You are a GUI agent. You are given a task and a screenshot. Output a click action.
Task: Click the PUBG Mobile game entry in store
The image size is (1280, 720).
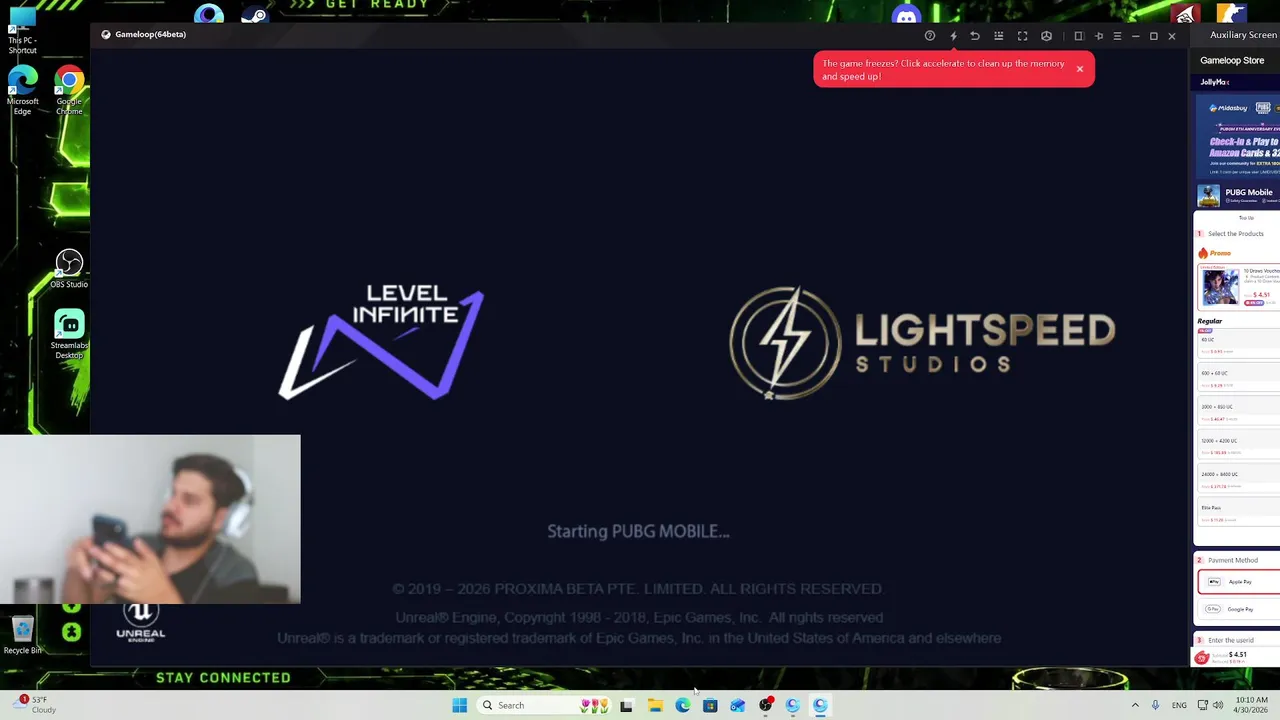[1237, 195]
